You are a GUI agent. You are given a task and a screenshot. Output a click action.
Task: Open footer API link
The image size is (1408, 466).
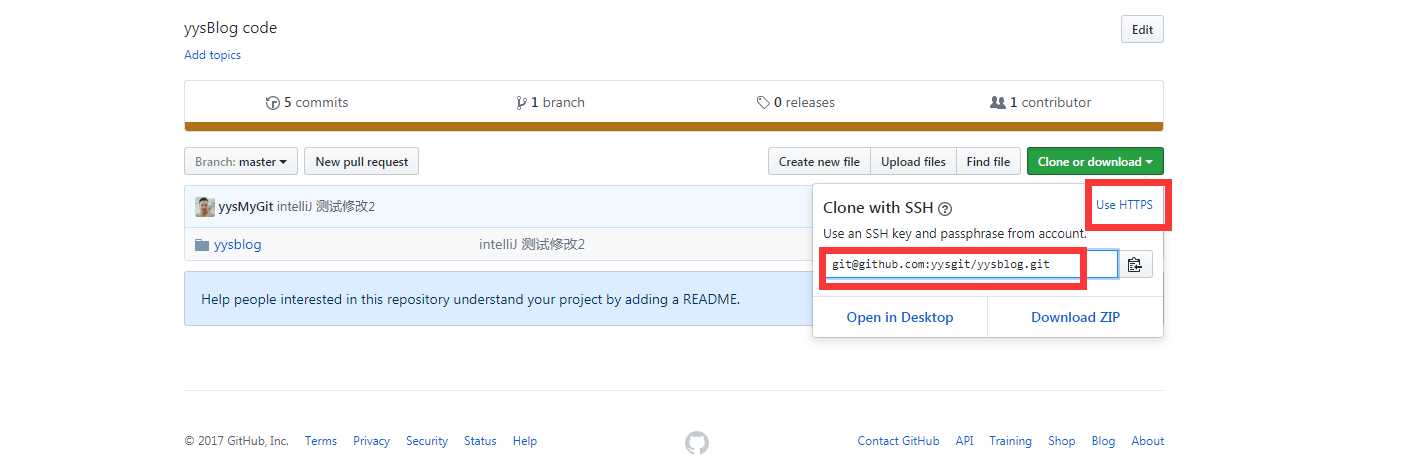[964, 441]
